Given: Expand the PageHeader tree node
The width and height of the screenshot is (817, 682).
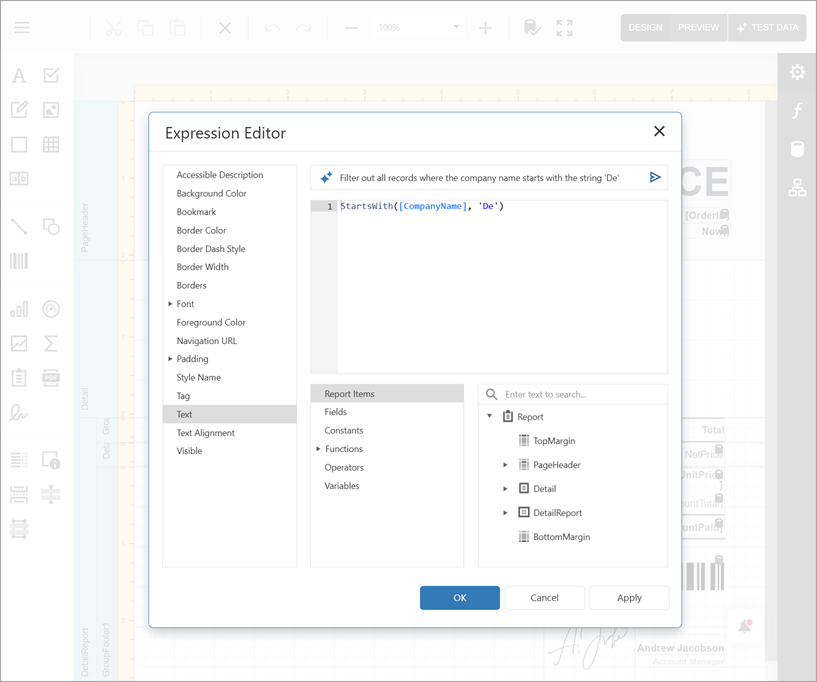Looking at the screenshot, I should [505, 464].
